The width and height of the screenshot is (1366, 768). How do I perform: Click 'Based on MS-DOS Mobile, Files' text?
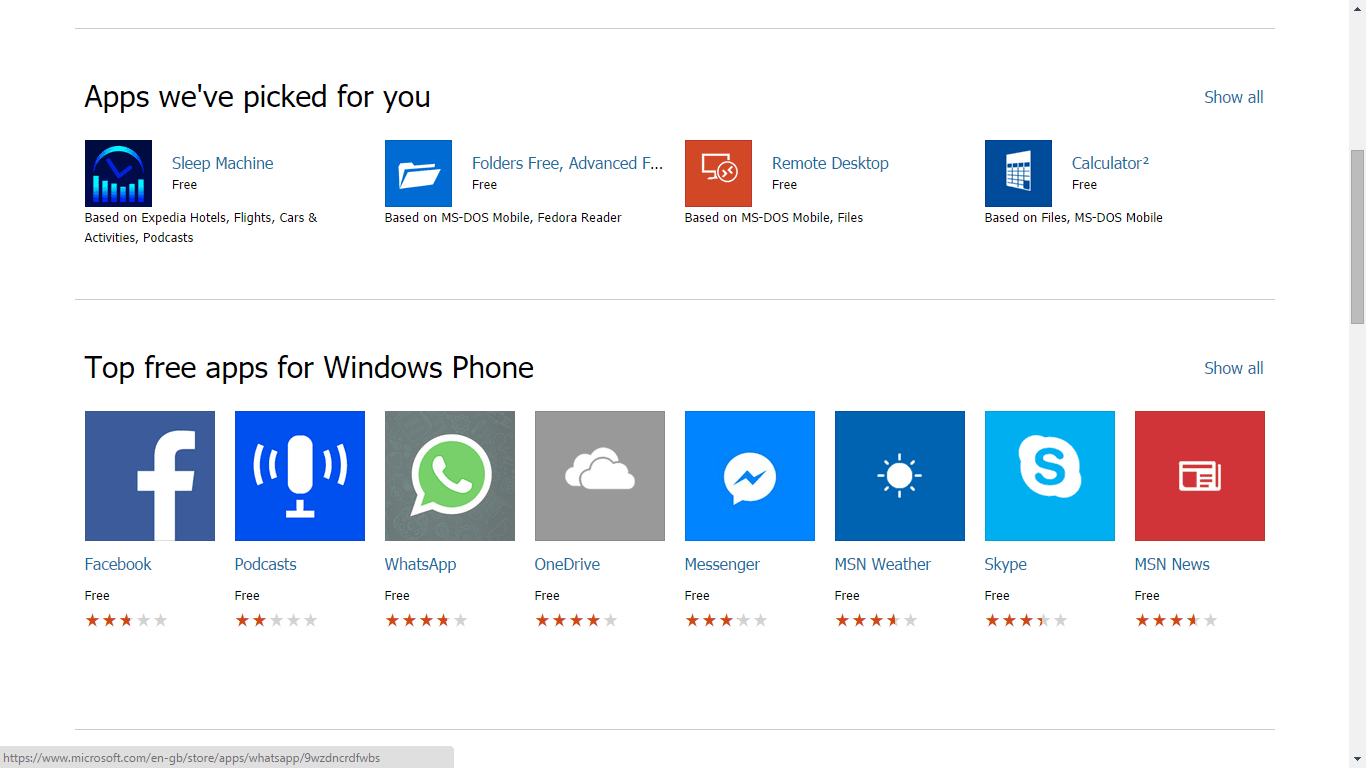774,218
